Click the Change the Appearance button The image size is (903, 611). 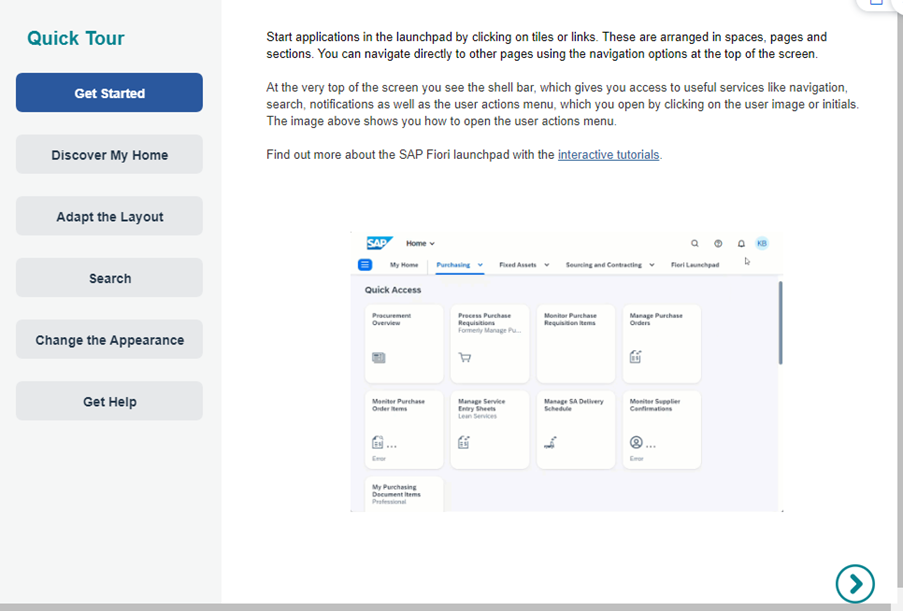pyautogui.click(x=109, y=340)
